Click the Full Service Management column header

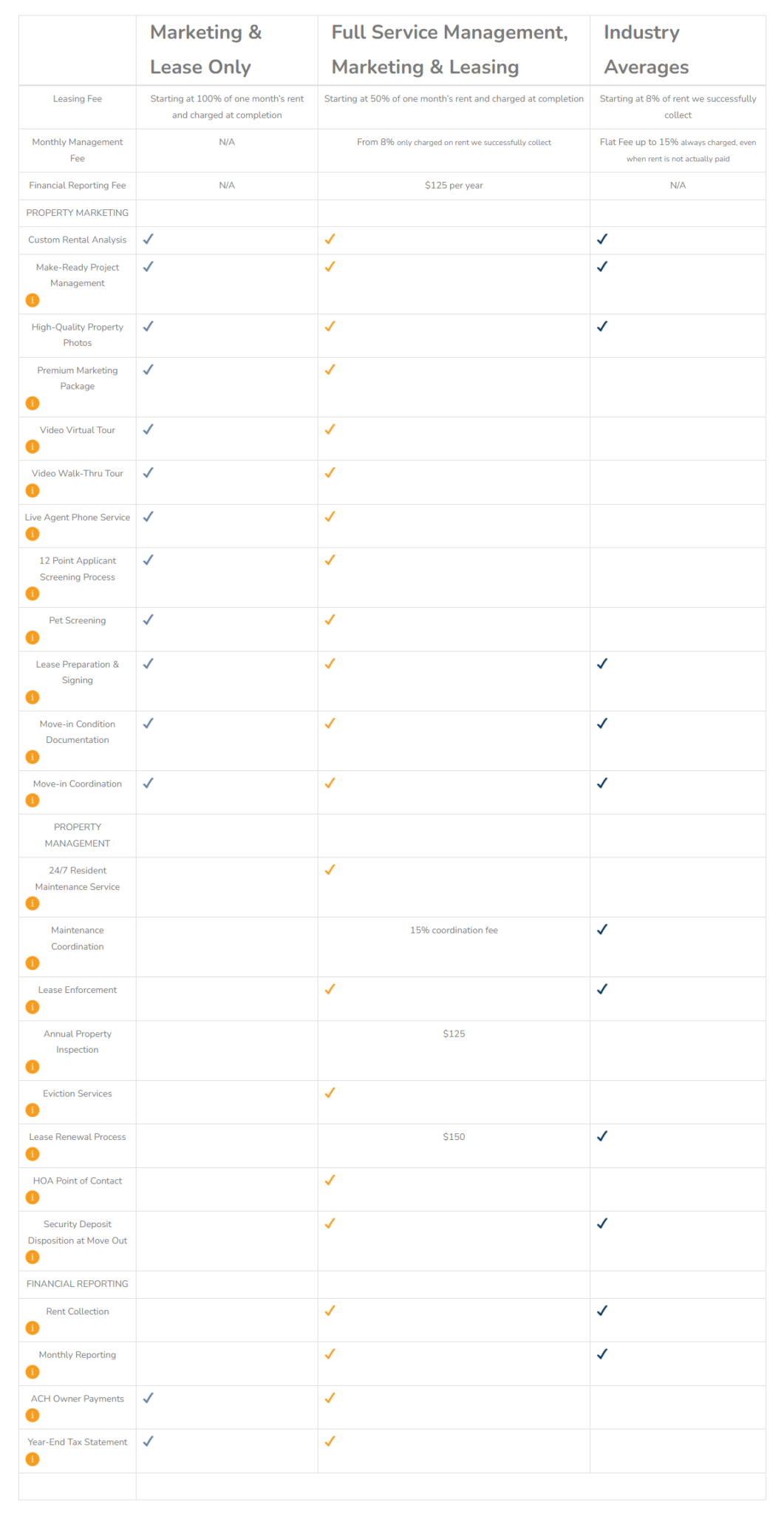[x=449, y=50]
